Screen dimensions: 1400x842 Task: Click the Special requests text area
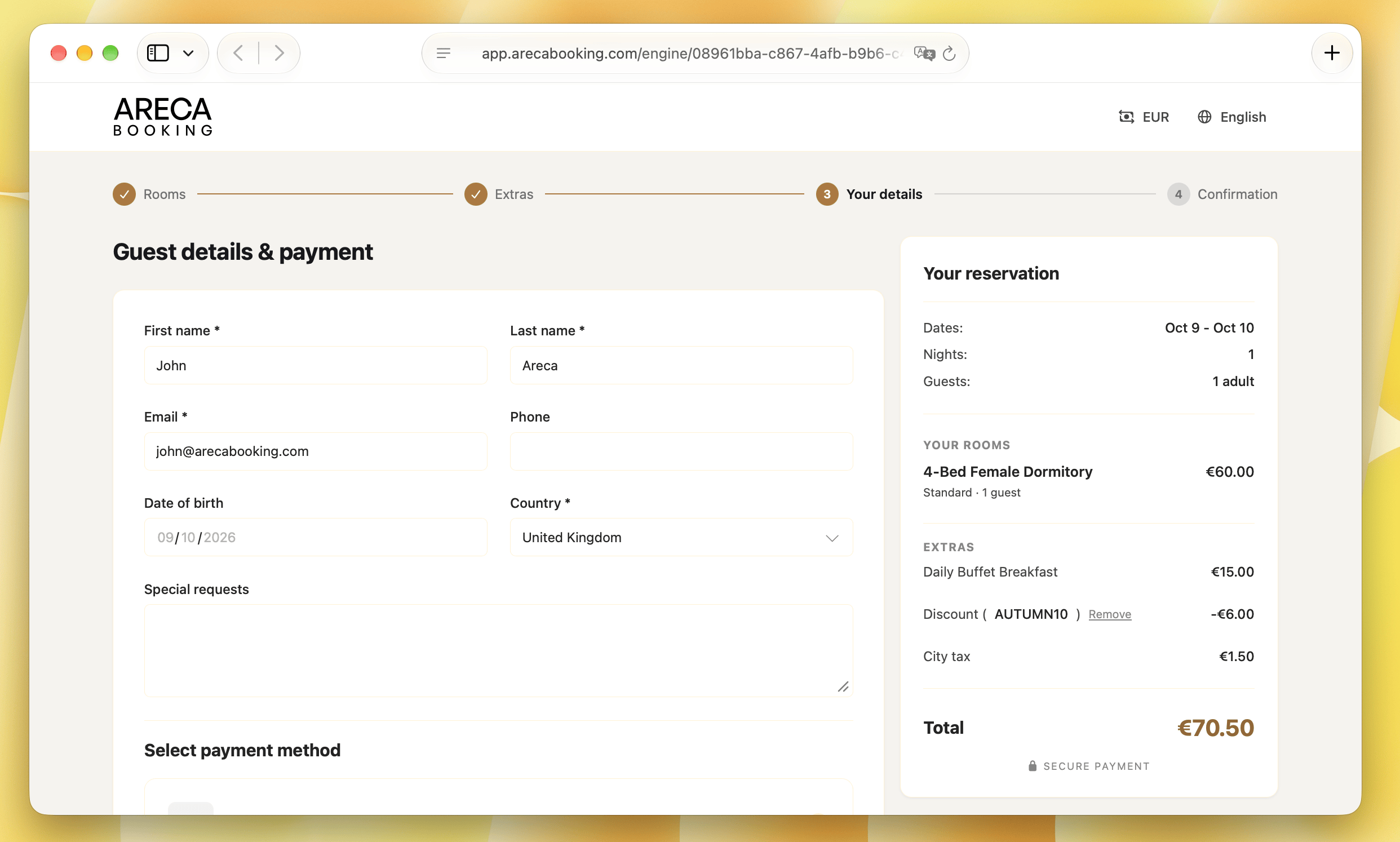point(498,650)
